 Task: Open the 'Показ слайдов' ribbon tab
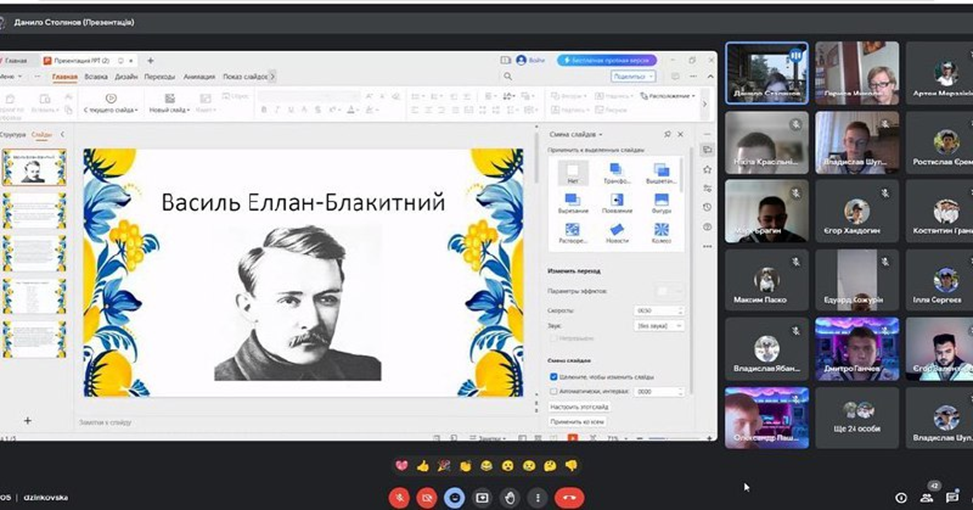click(245, 76)
